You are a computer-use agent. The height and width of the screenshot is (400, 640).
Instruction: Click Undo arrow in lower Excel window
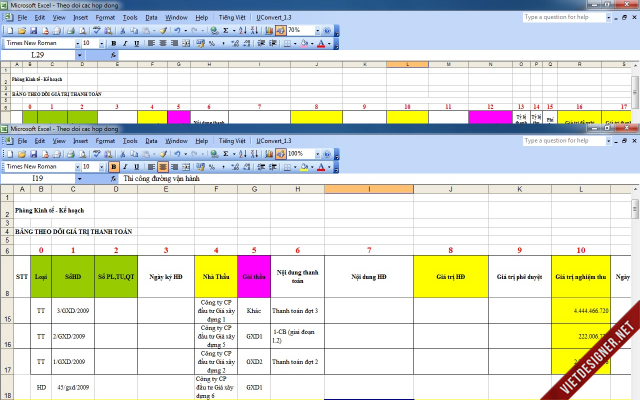pos(175,153)
